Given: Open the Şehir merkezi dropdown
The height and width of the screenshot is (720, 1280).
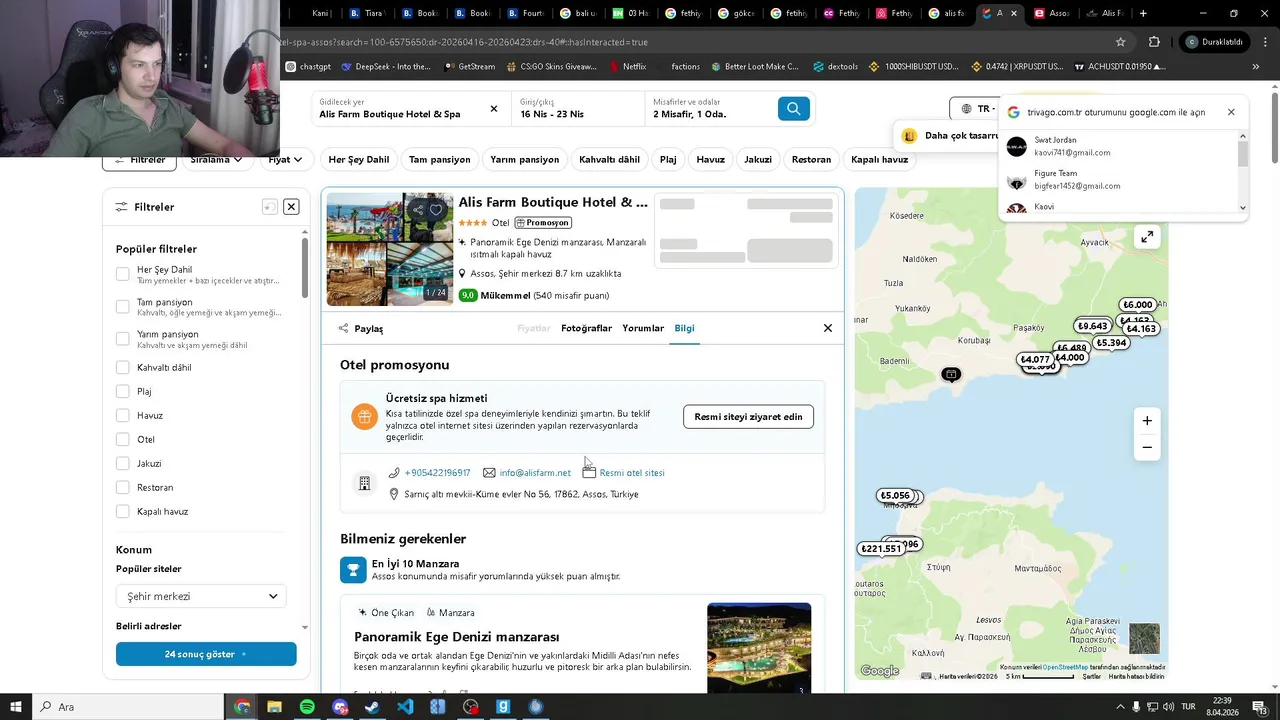Looking at the screenshot, I should 201,596.
